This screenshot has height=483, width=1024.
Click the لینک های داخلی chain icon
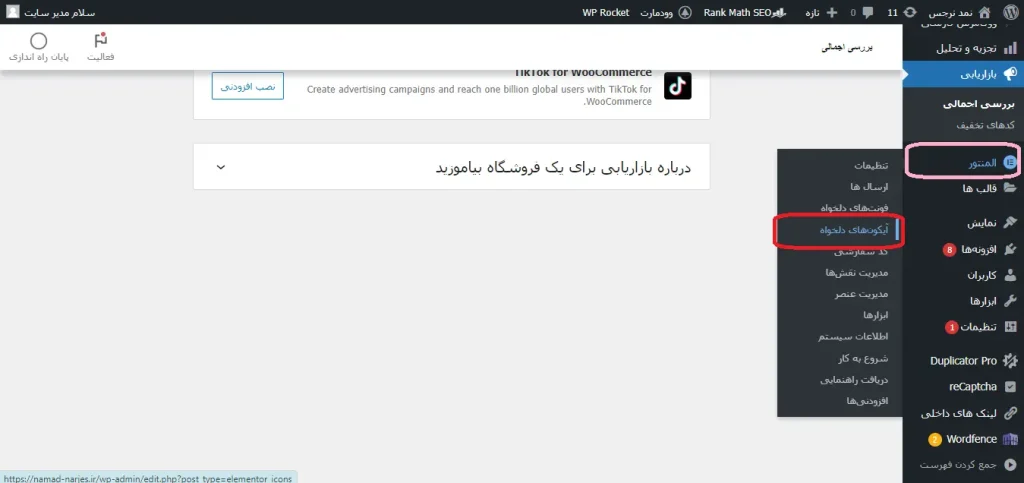(x=1010, y=413)
